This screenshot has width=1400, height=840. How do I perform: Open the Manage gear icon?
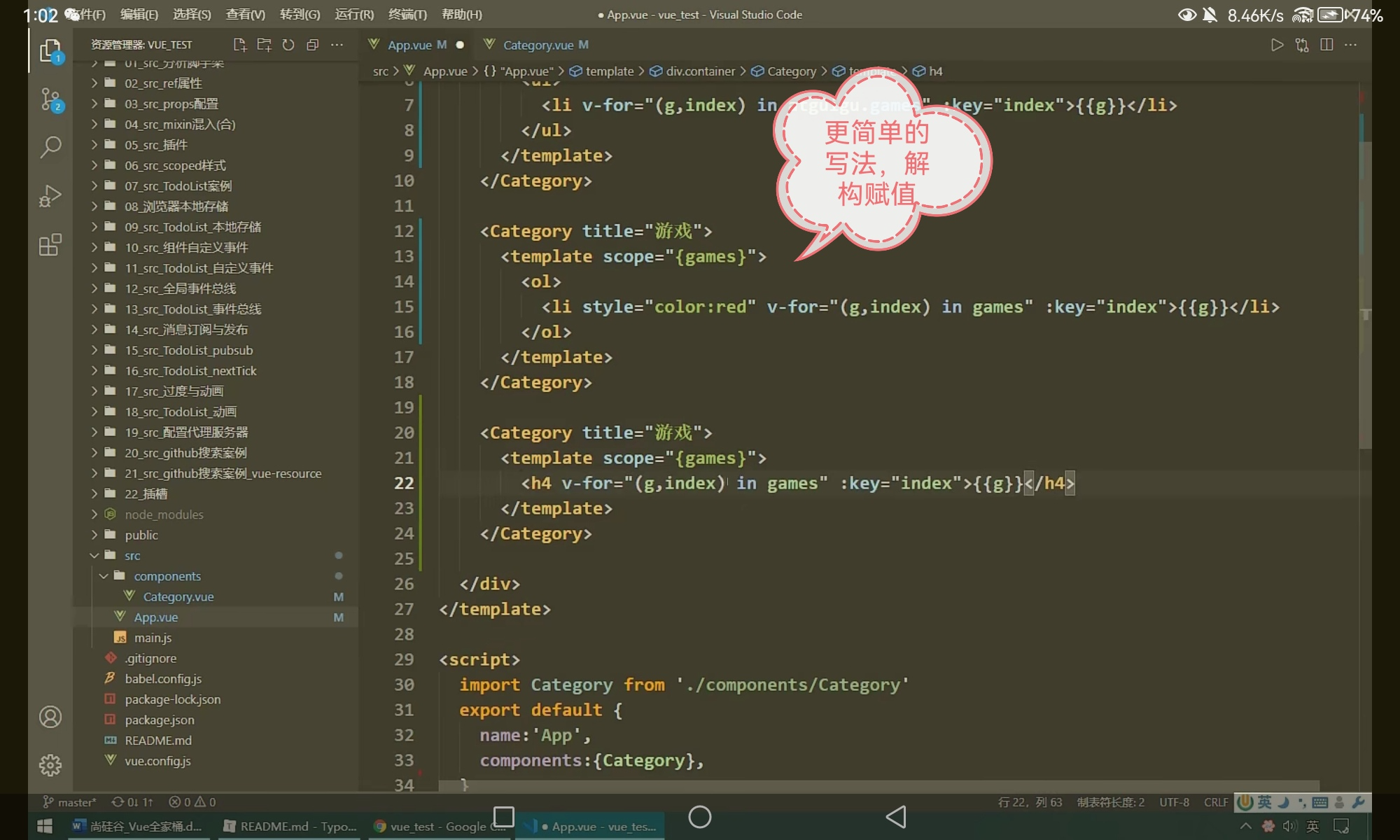[50, 765]
